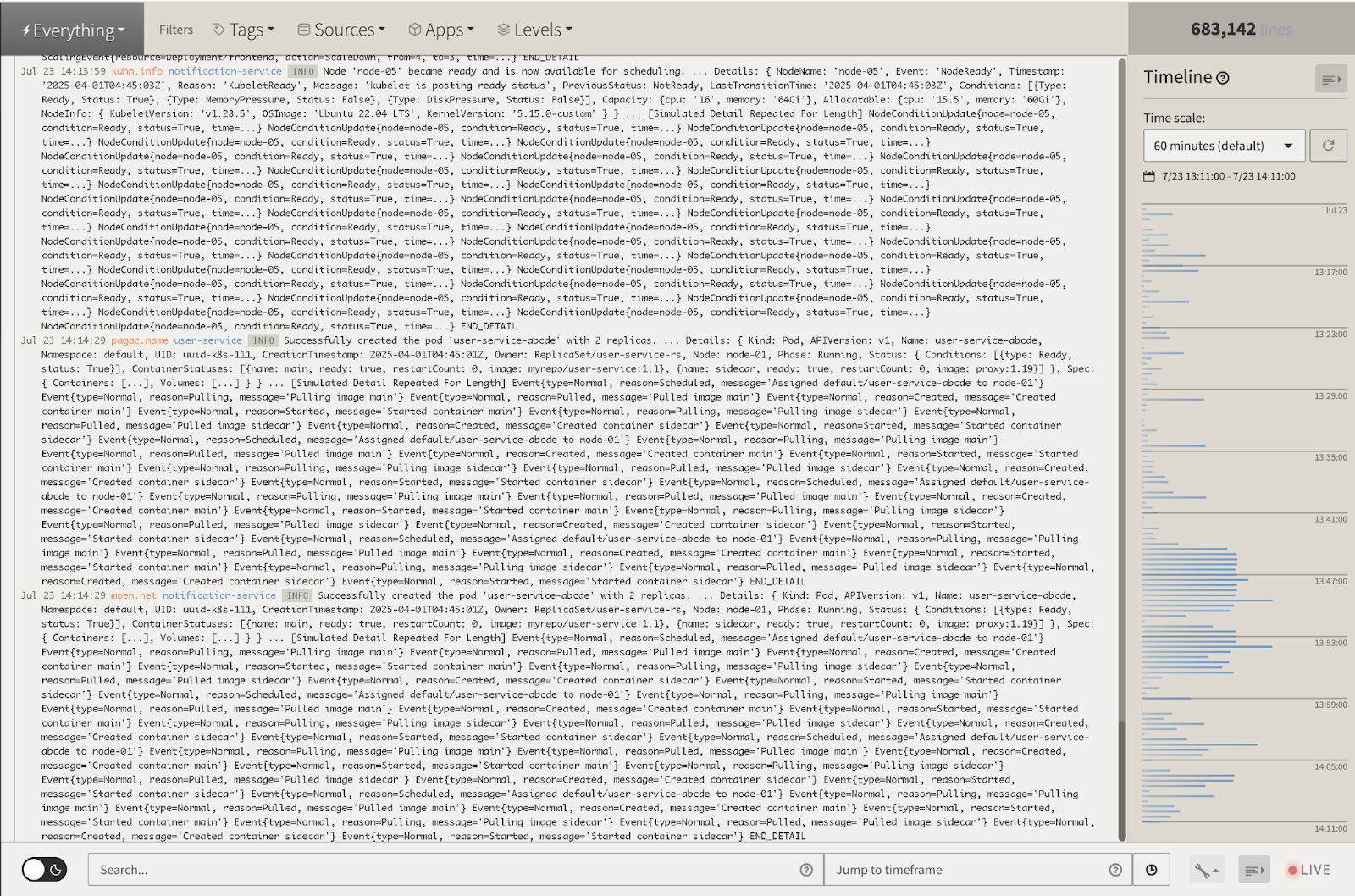The width and height of the screenshot is (1355, 896).
Task: Click the 7/23 13:11:00 - 7/23 14:11:00 range
Action: tap(1228, 176)
